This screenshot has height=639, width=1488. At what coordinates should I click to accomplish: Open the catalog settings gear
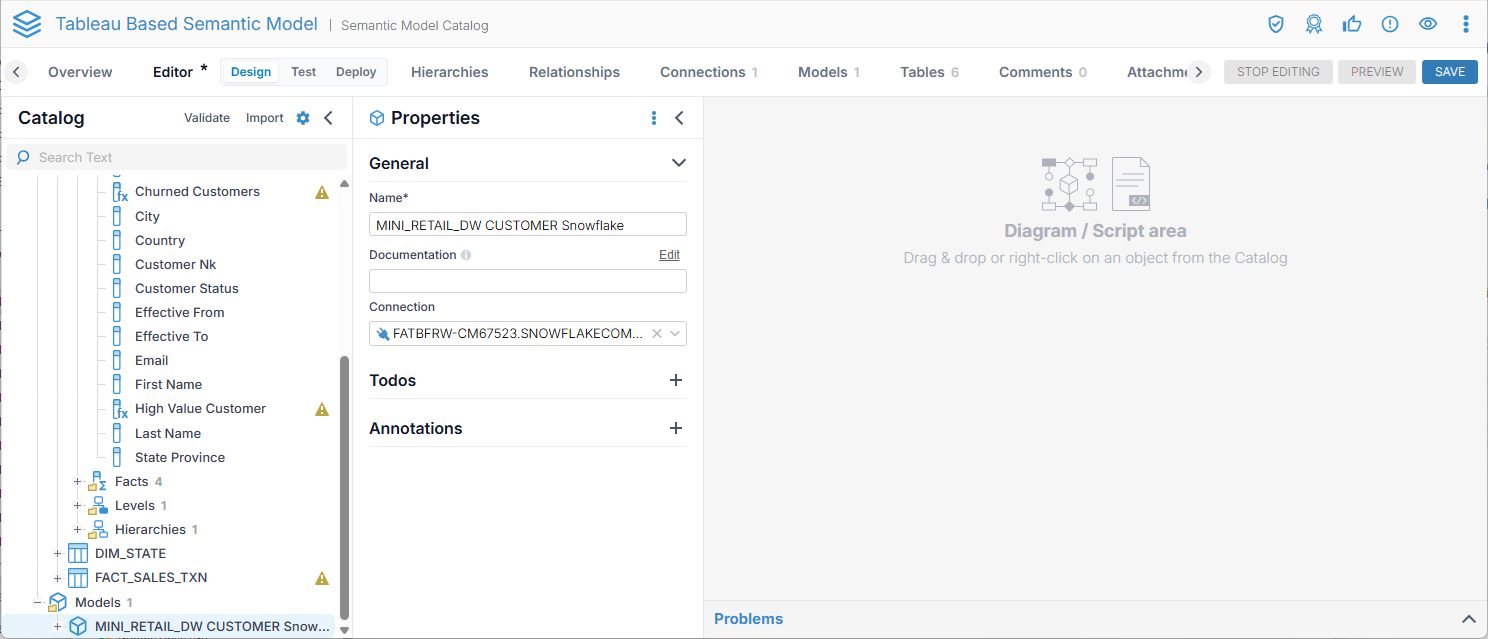click(303, 118)
